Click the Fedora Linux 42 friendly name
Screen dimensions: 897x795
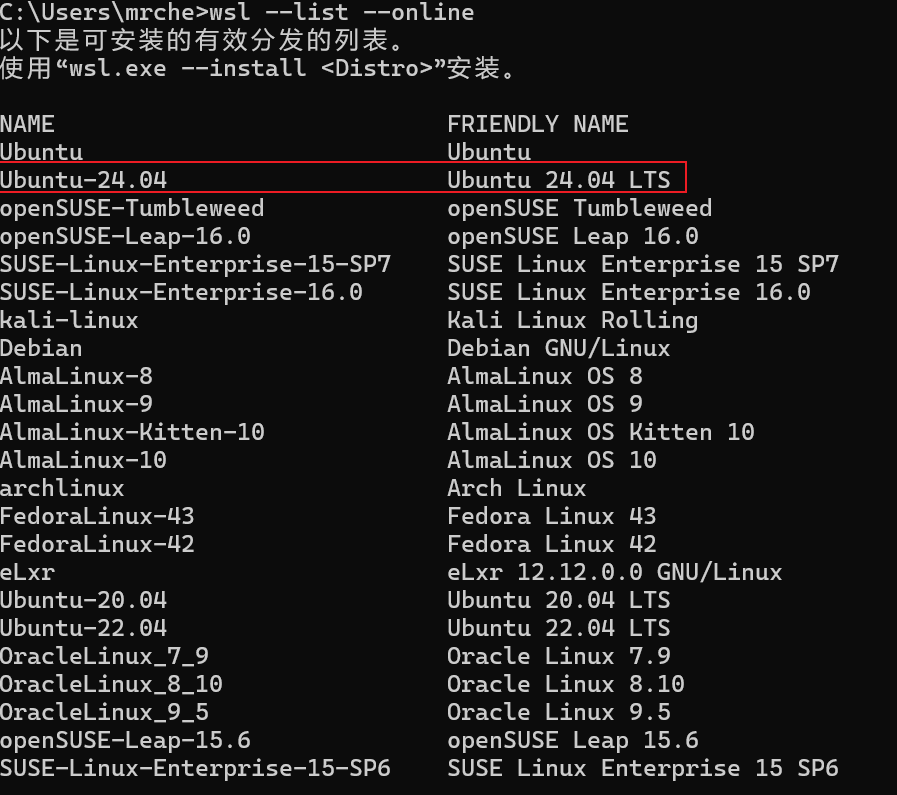point(552,544)
